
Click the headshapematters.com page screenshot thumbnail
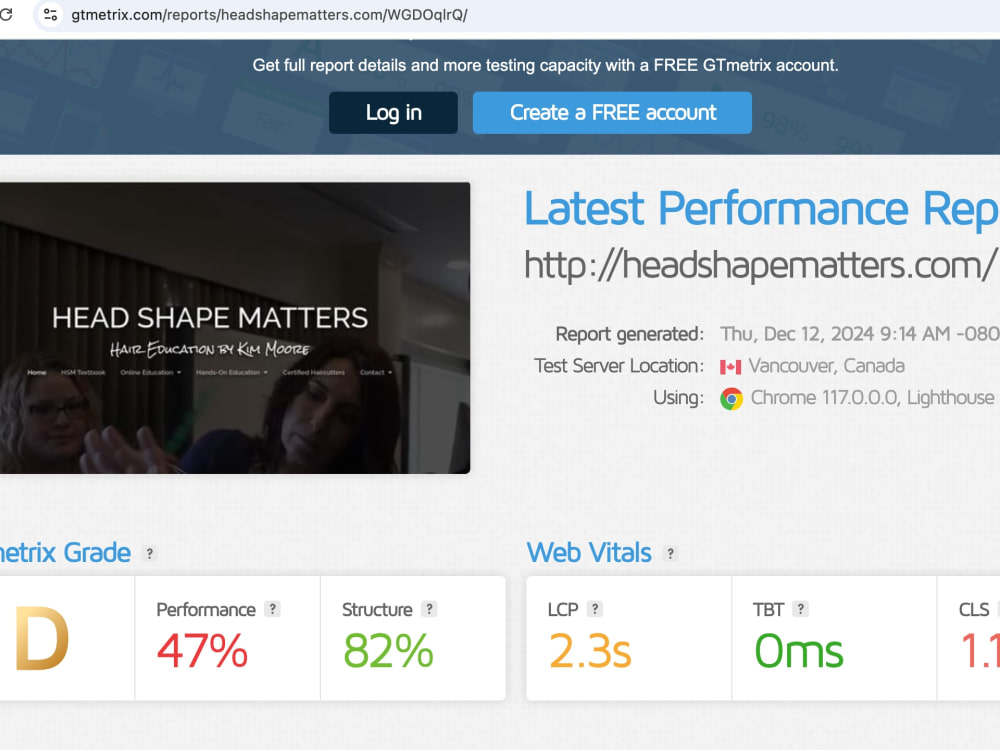click(235, 326)
